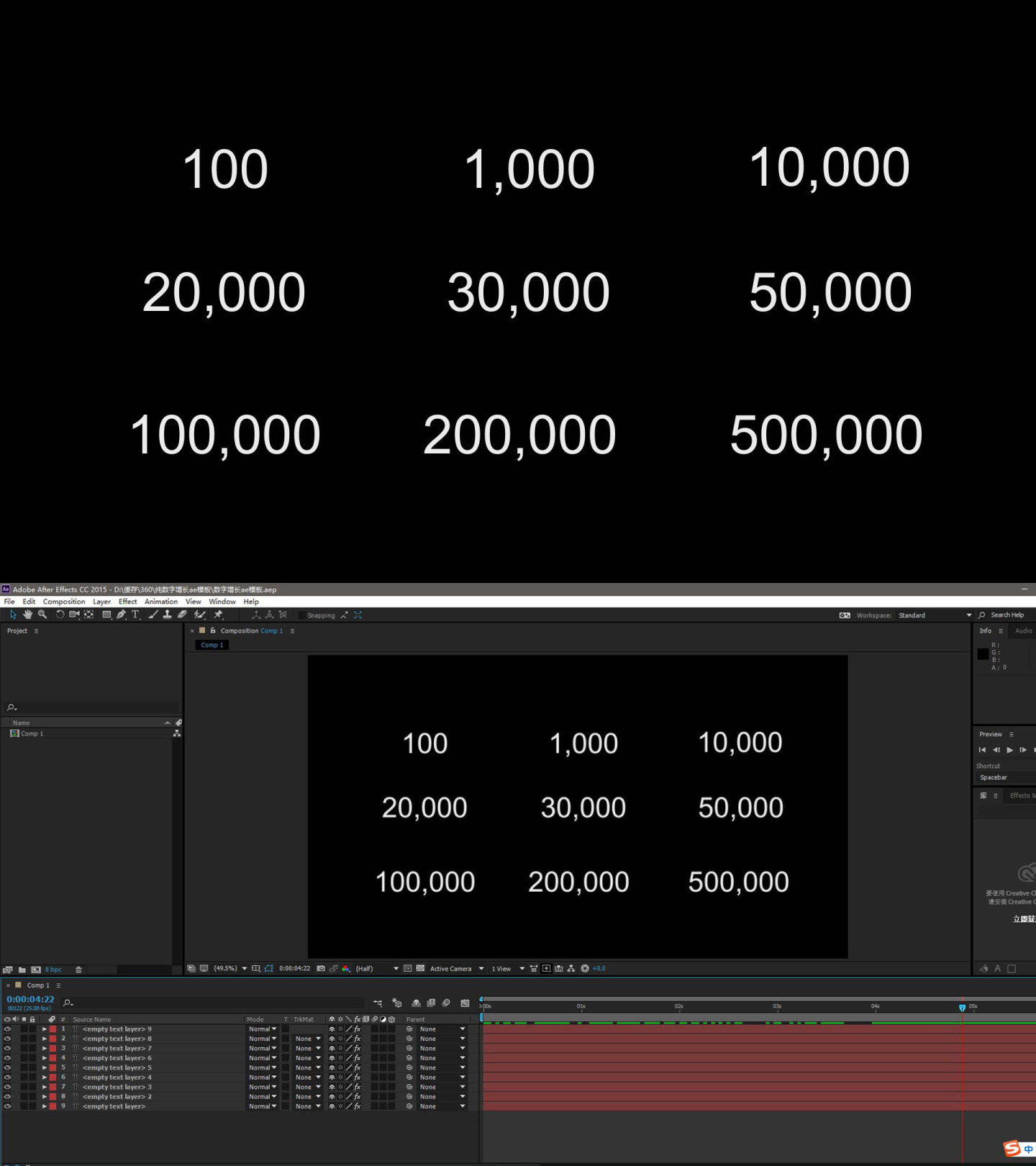Select the Pen tool
Viewport: 1036px width, 1166px height.
coord(121,615)
